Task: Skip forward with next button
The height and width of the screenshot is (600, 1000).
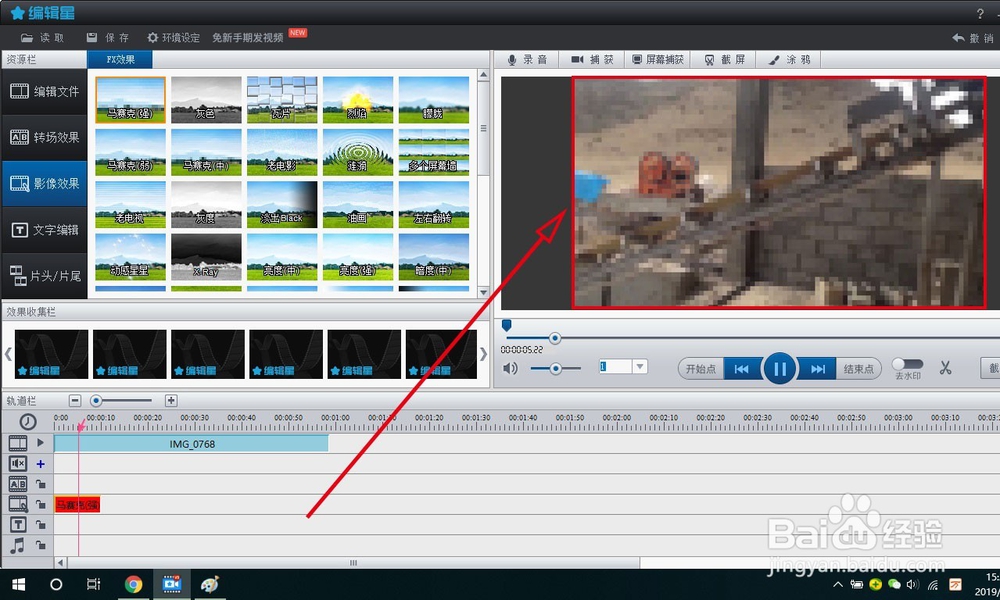Action: click(x=817, y=369)
